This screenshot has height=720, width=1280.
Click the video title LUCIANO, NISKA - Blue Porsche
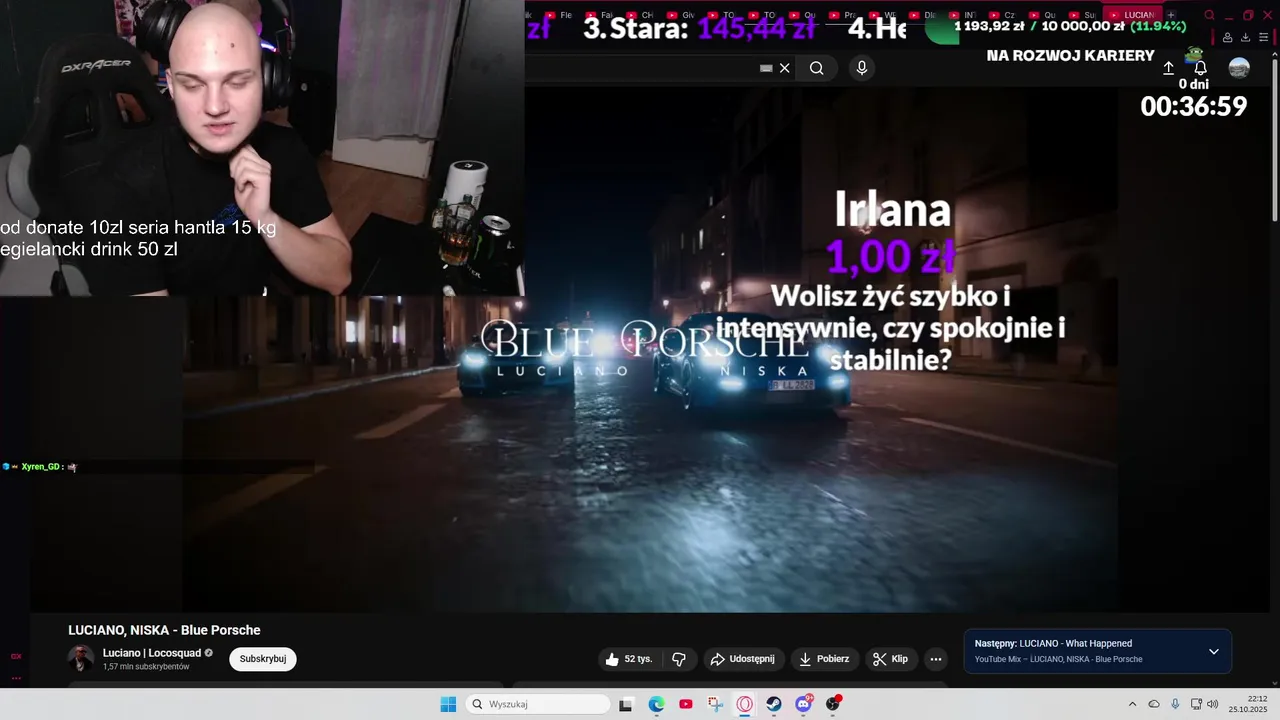pos(164,630)
